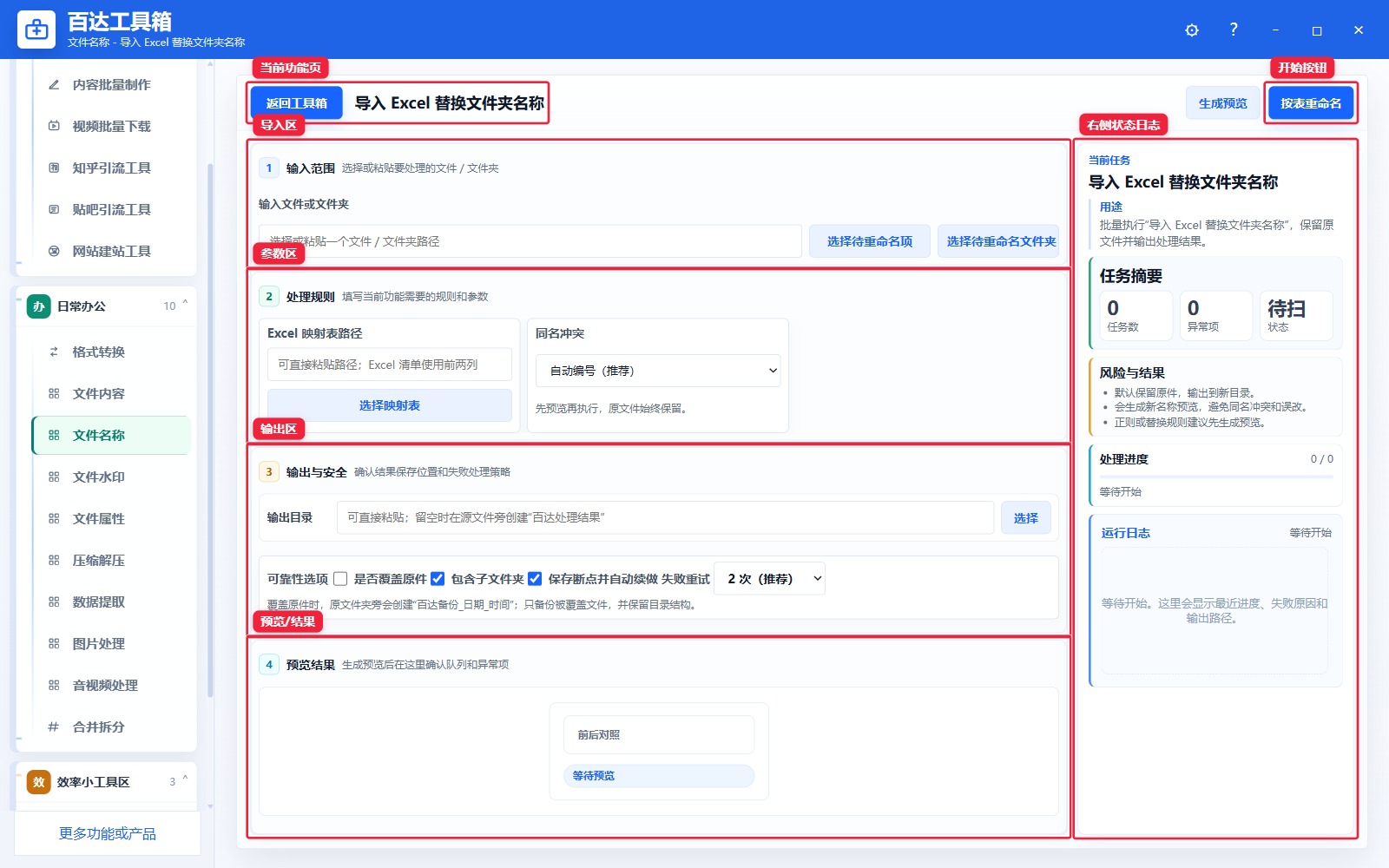Click 选择待重命名文件夹 button
Screen dimensions: 1389x868
(x=998, y=241)
